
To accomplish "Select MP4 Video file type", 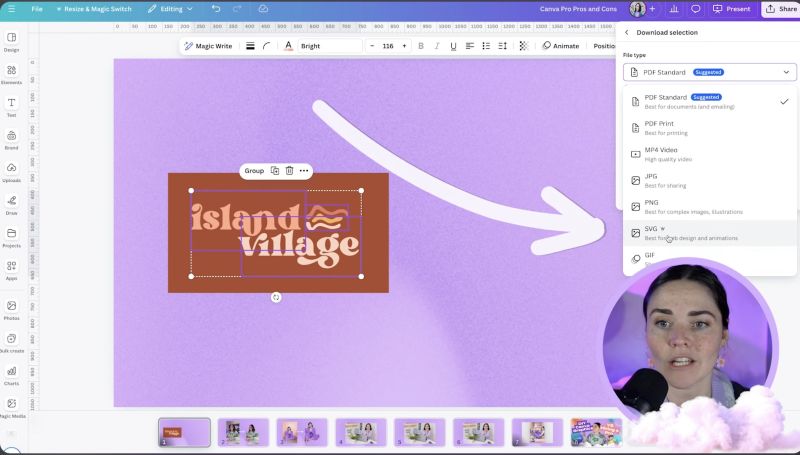I will 709,154.
